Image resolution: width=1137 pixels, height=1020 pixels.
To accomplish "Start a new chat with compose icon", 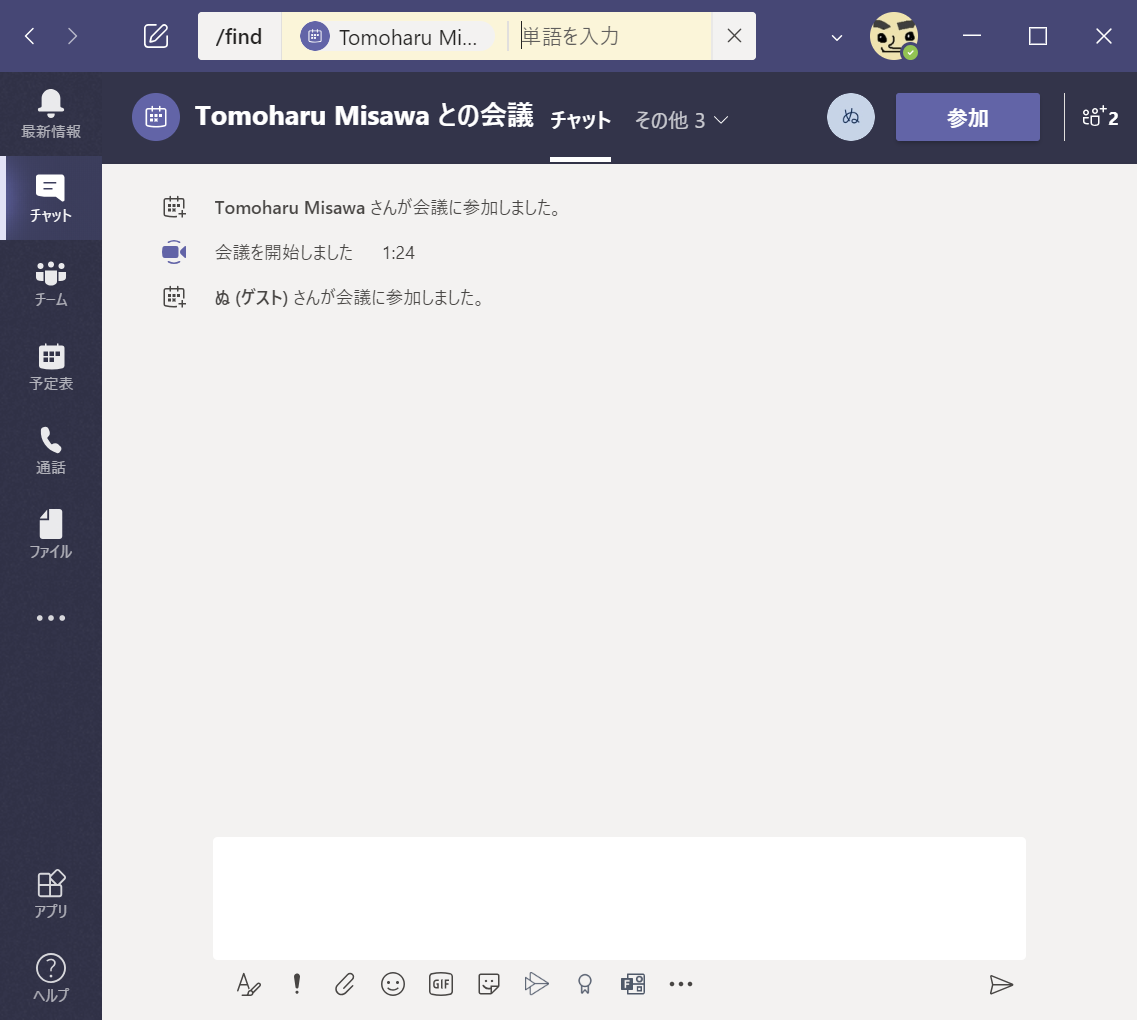I will point(156,36).
